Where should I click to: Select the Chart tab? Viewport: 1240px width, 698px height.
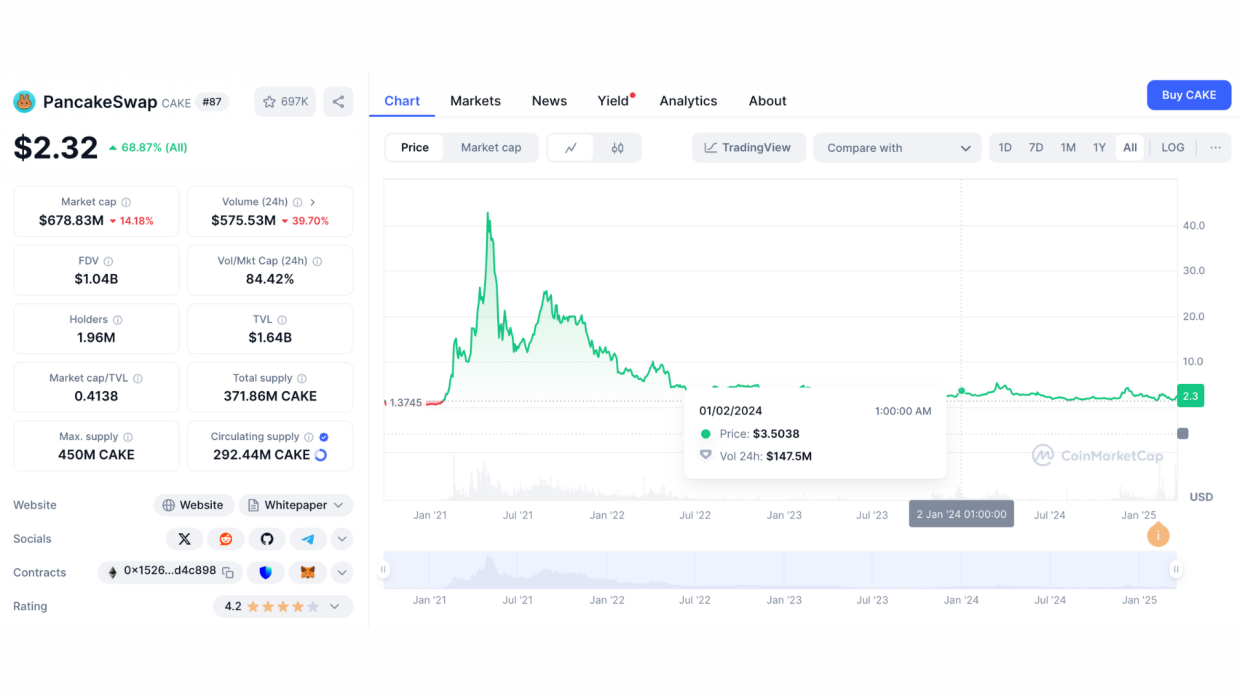click(x=402, y=101)
